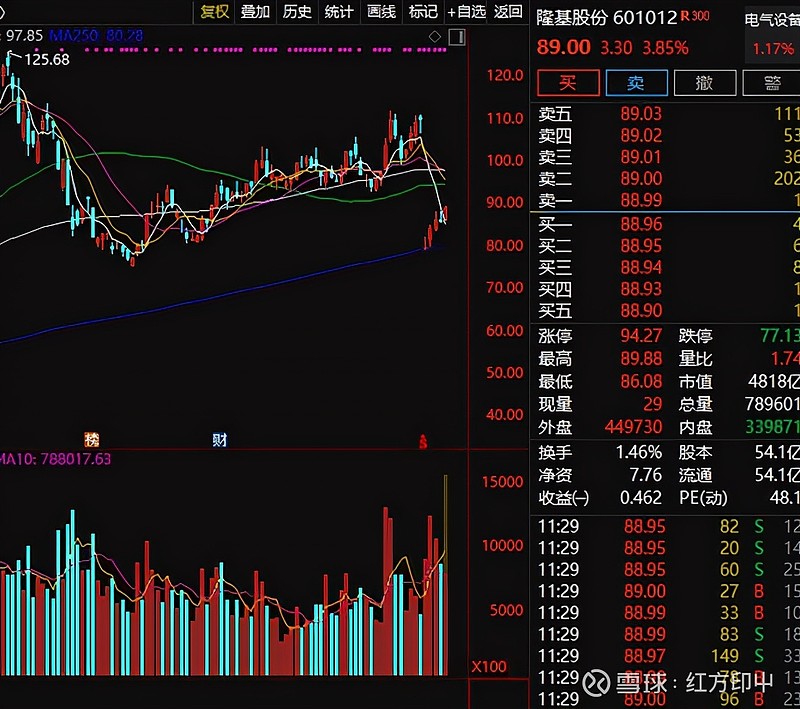Viewport: 800px width, 709px height.
Task: Click the 收益(一) value 0.462
Action: [641, 497]
